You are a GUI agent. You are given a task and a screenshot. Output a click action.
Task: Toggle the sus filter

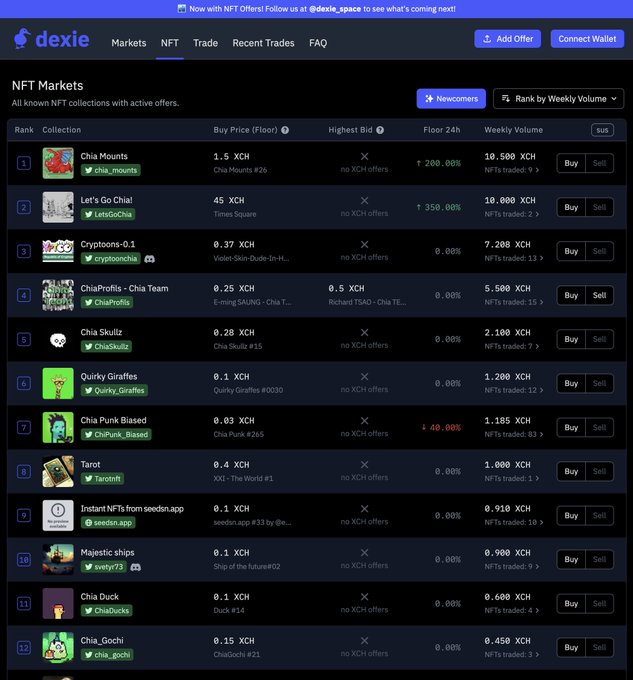point(602,130)
